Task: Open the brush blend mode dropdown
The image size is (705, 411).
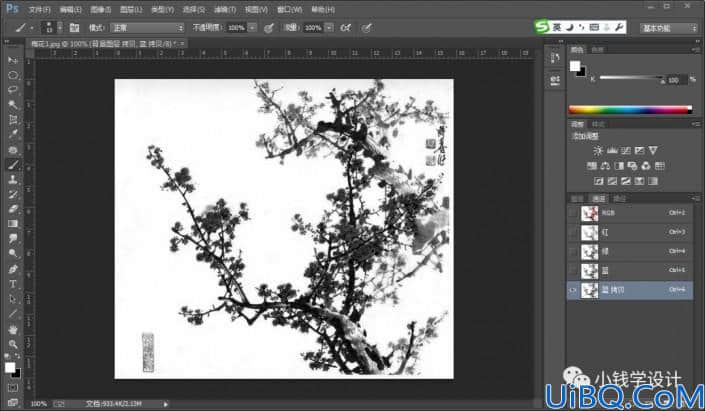Action: pos(147,28)
